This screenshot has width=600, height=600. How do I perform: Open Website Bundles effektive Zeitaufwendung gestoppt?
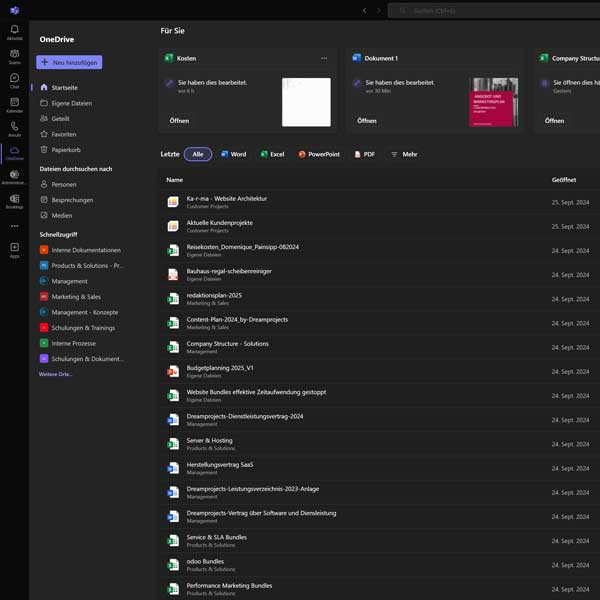(x=256, y=392)
